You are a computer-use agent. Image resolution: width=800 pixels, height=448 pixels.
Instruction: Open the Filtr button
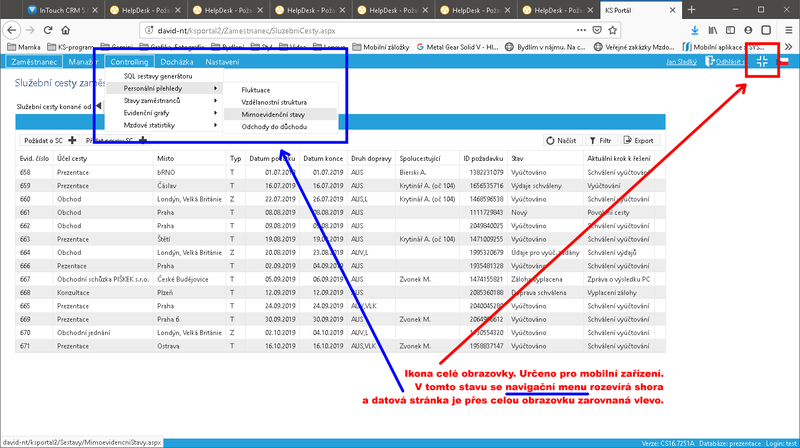click(601, 140)
